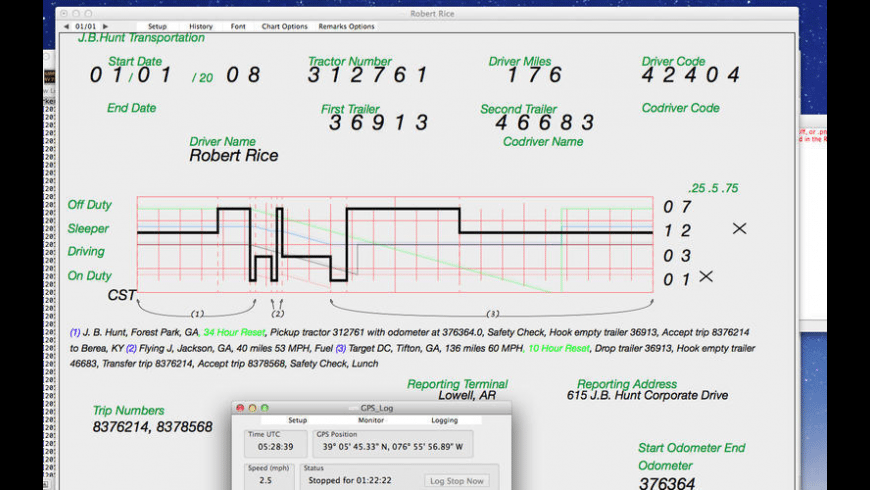Click the Log Stop Now button
This screenshot has height=490, width=870.
pos(457,481)
